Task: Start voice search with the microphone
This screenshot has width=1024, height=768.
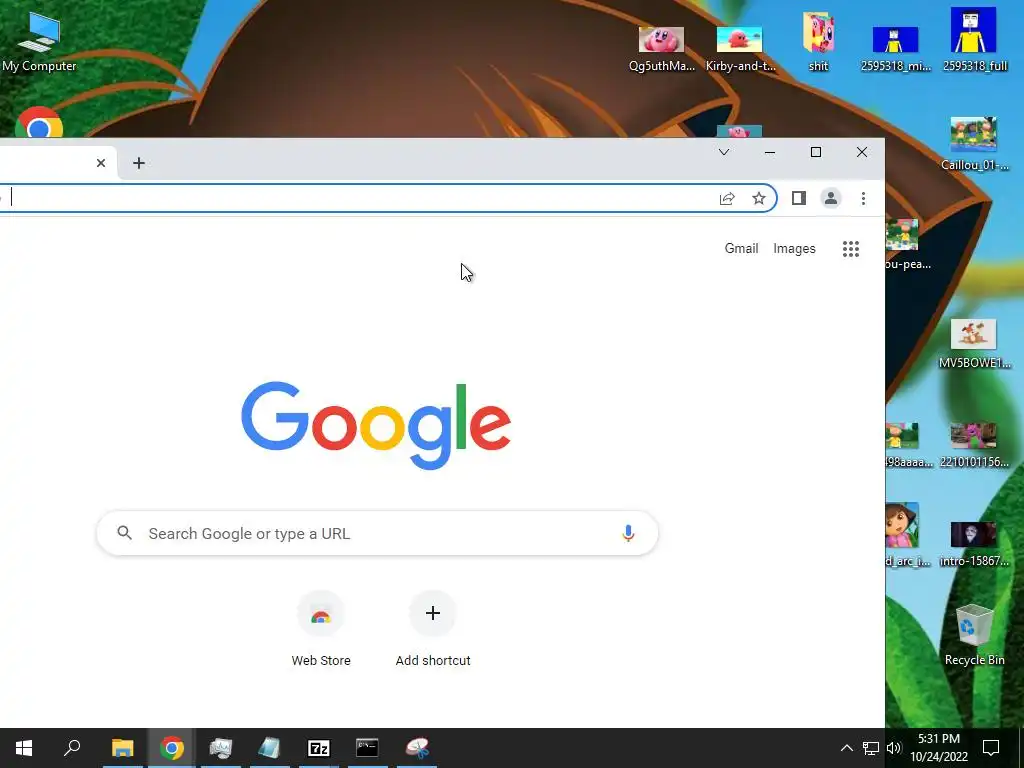Action: pos(628,533)
